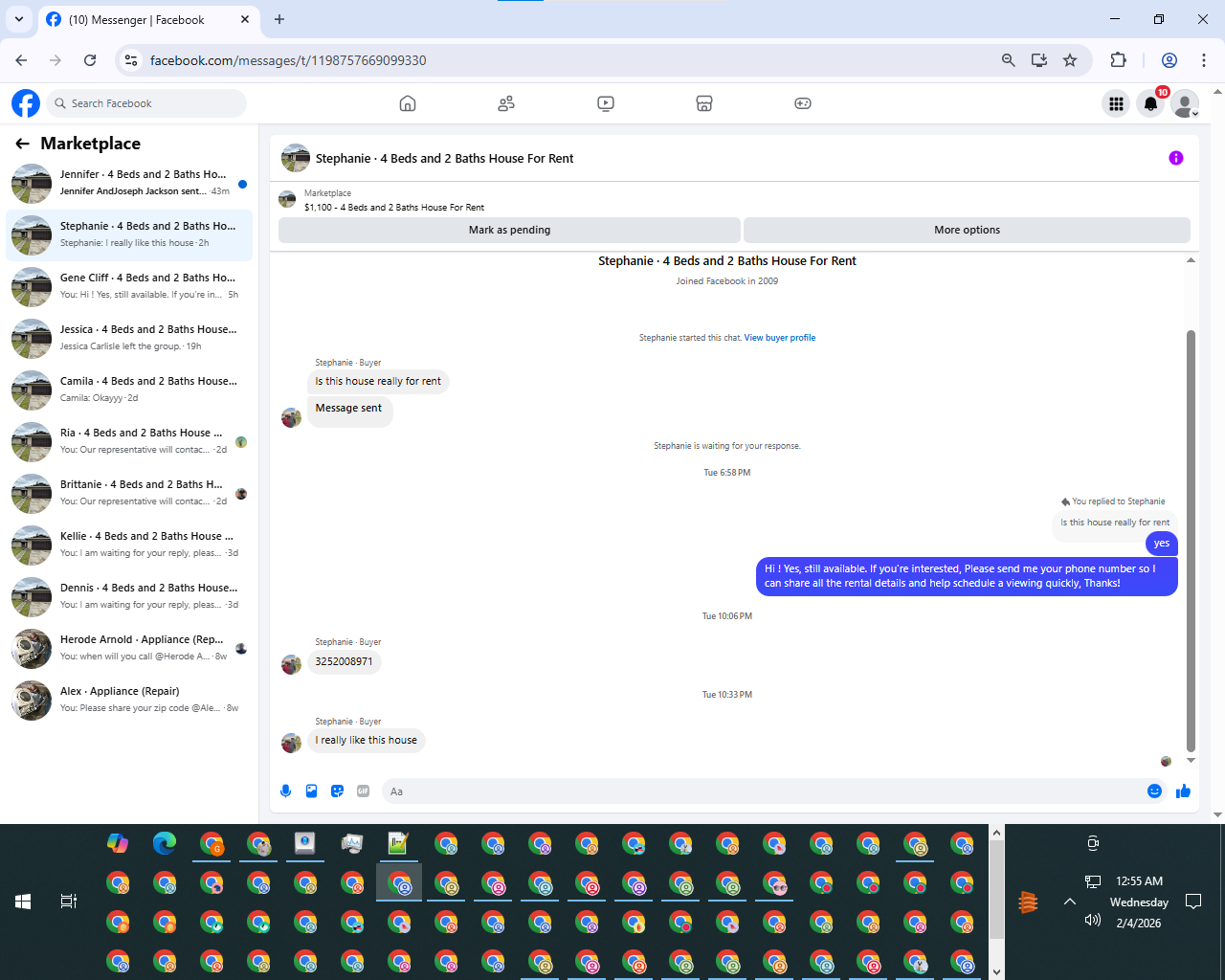
Task: Open Windows notification center icon
Action: click(x=1193, y=902)
